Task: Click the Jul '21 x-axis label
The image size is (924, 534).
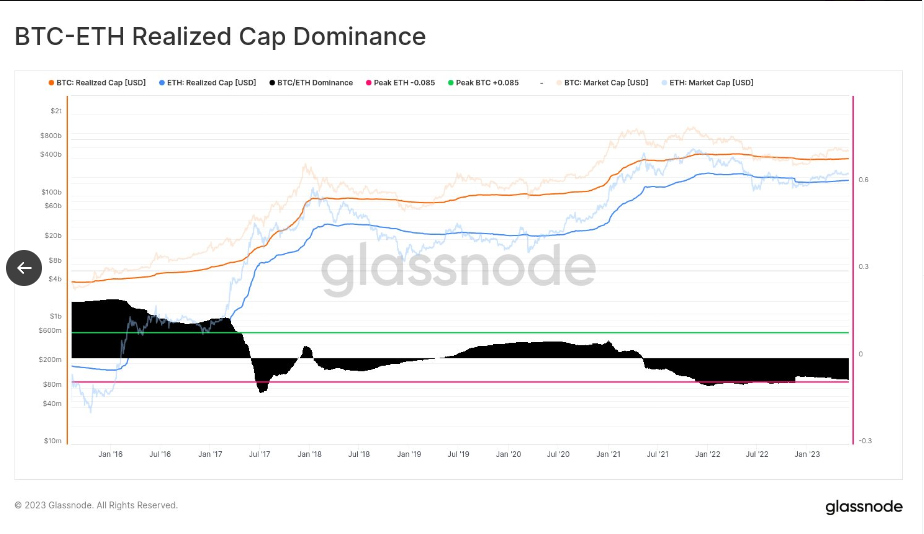Action: [x=657, y=454]
